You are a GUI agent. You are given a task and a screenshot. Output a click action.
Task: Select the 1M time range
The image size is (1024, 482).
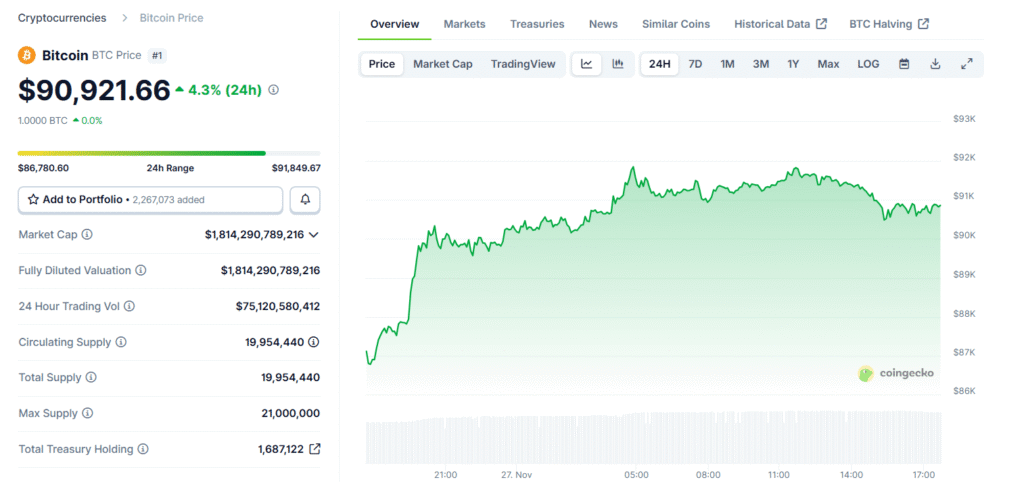(728, 64)
